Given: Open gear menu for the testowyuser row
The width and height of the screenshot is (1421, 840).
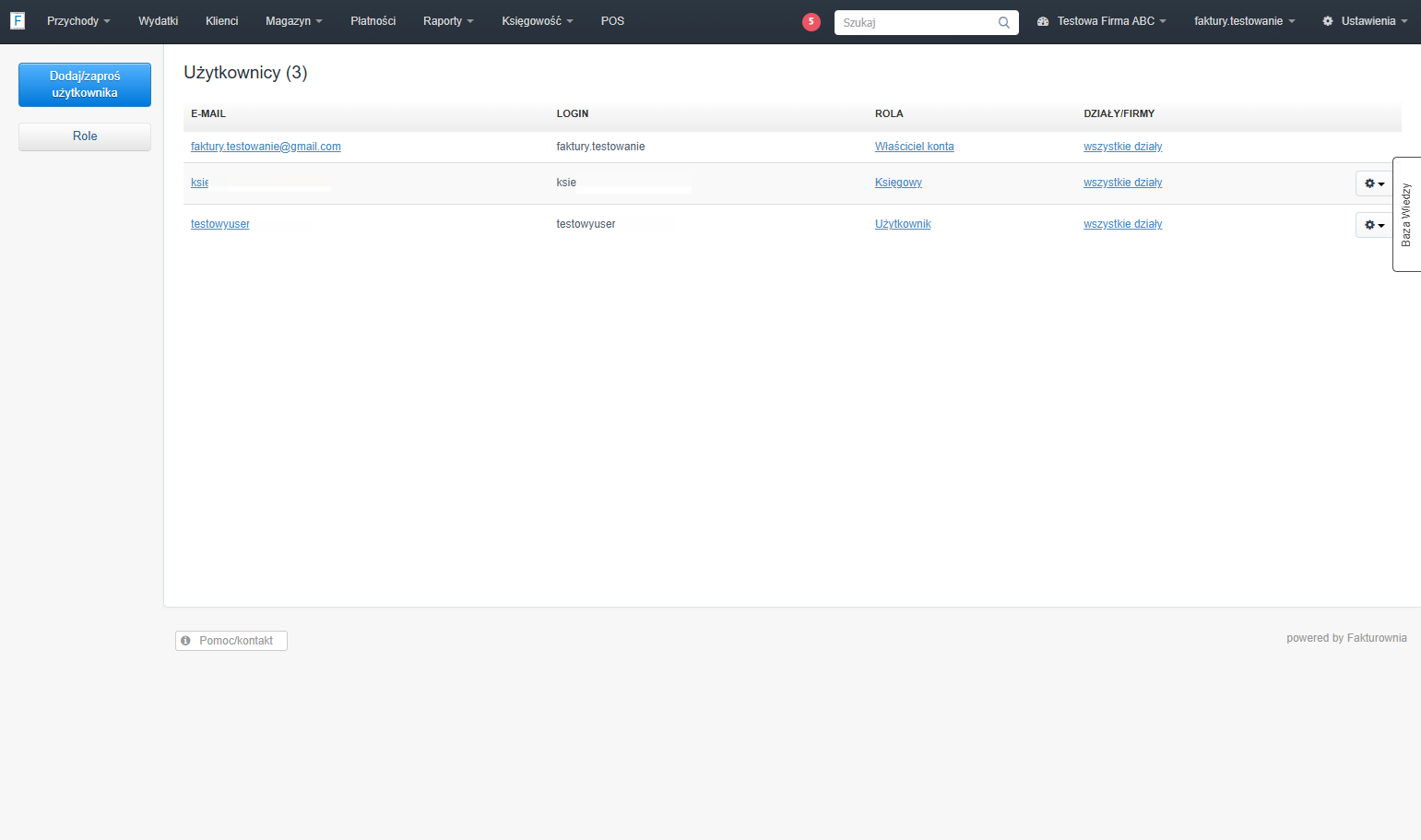Looking at the screenshot, I should coord(1374,225).
